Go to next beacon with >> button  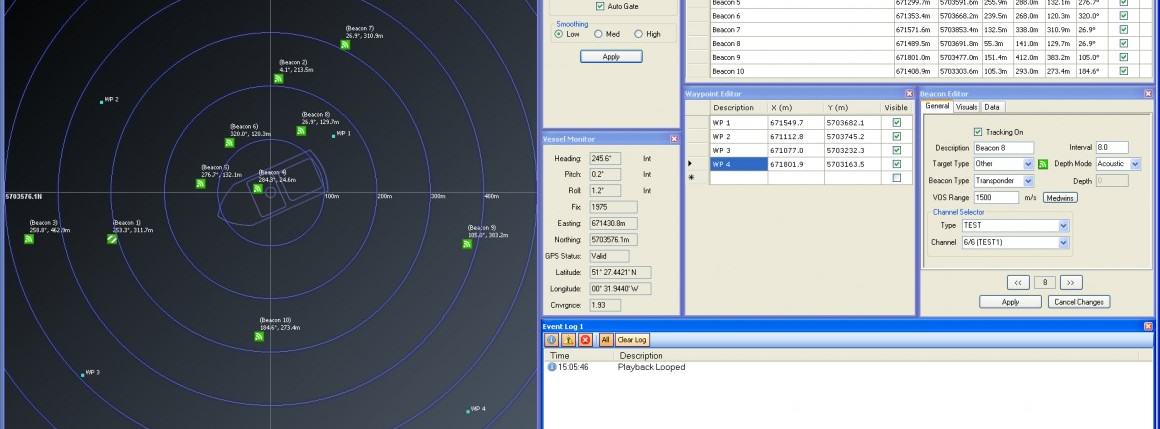click(1071, 283)
